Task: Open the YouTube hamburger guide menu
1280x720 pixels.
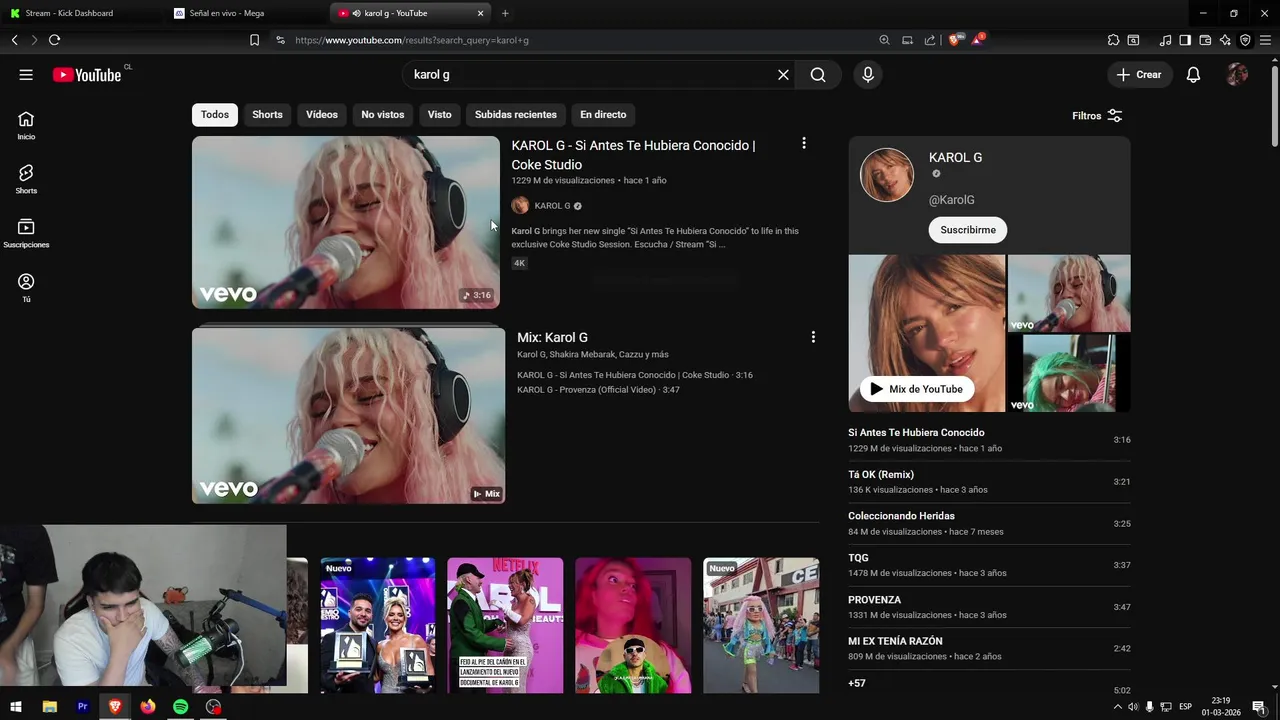Action: (x=26, y=75)
